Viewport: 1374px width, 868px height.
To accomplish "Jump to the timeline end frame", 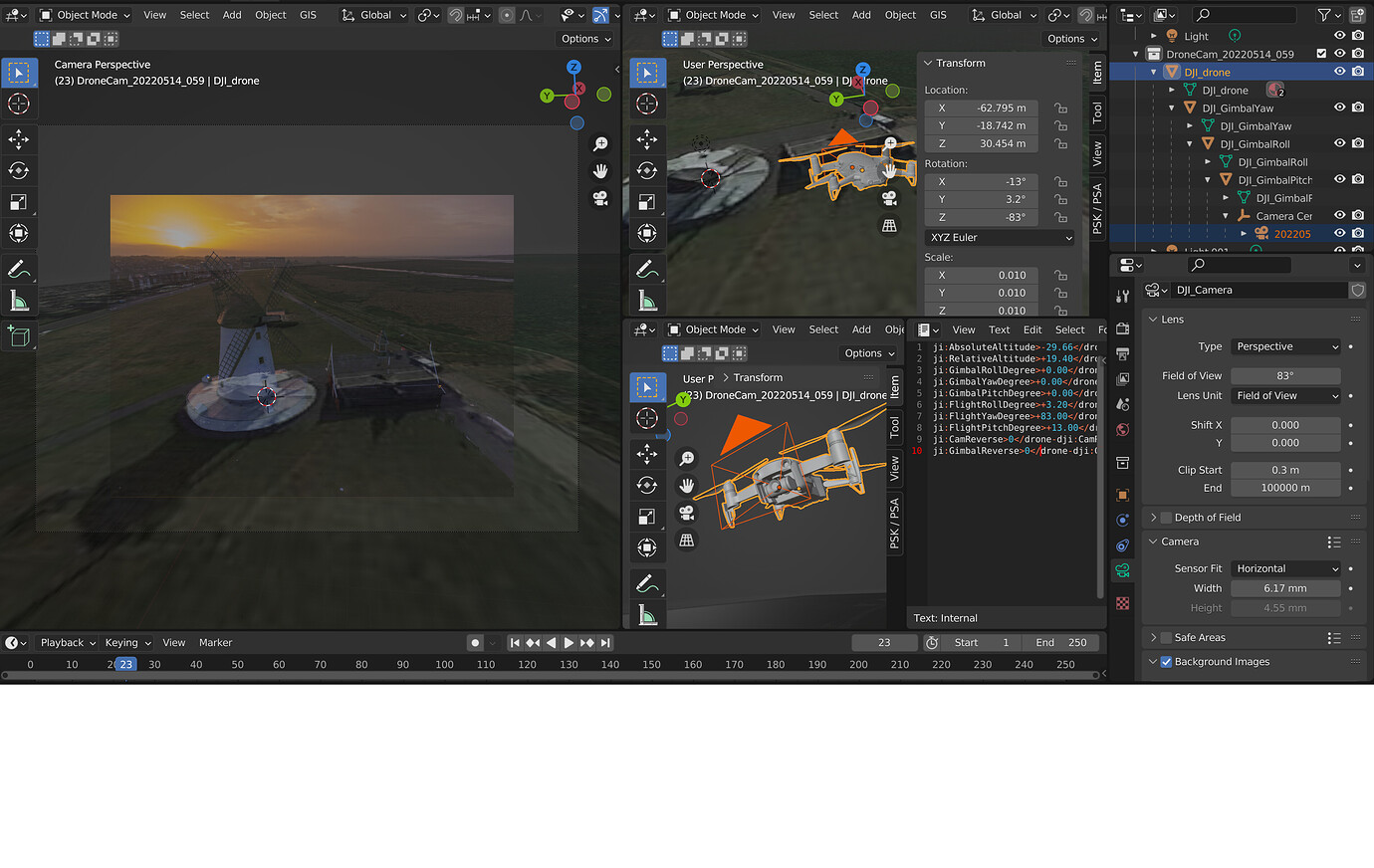I will point(605,643).
